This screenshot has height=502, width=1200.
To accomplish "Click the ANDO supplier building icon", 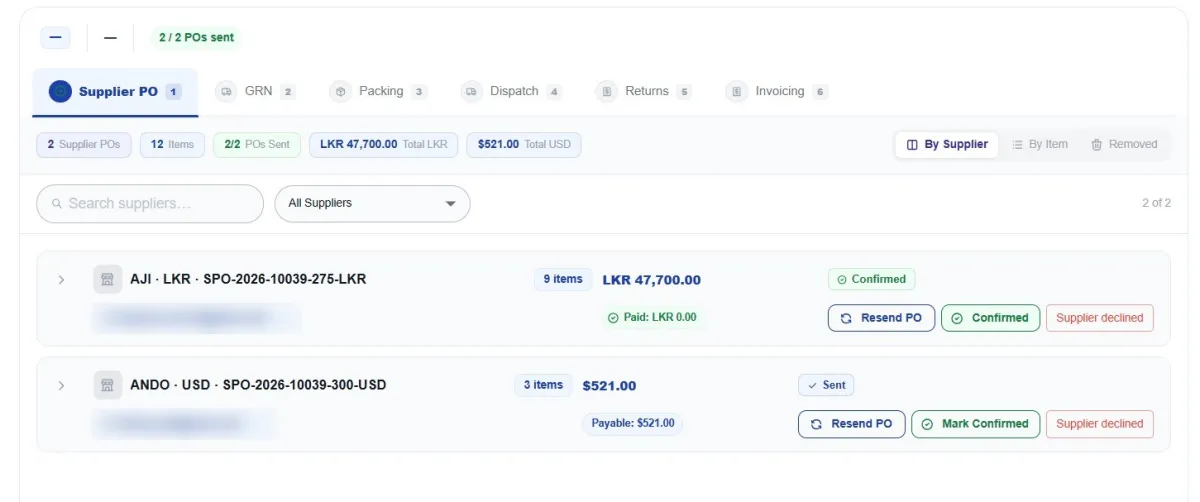I will (x=108, y=385).
